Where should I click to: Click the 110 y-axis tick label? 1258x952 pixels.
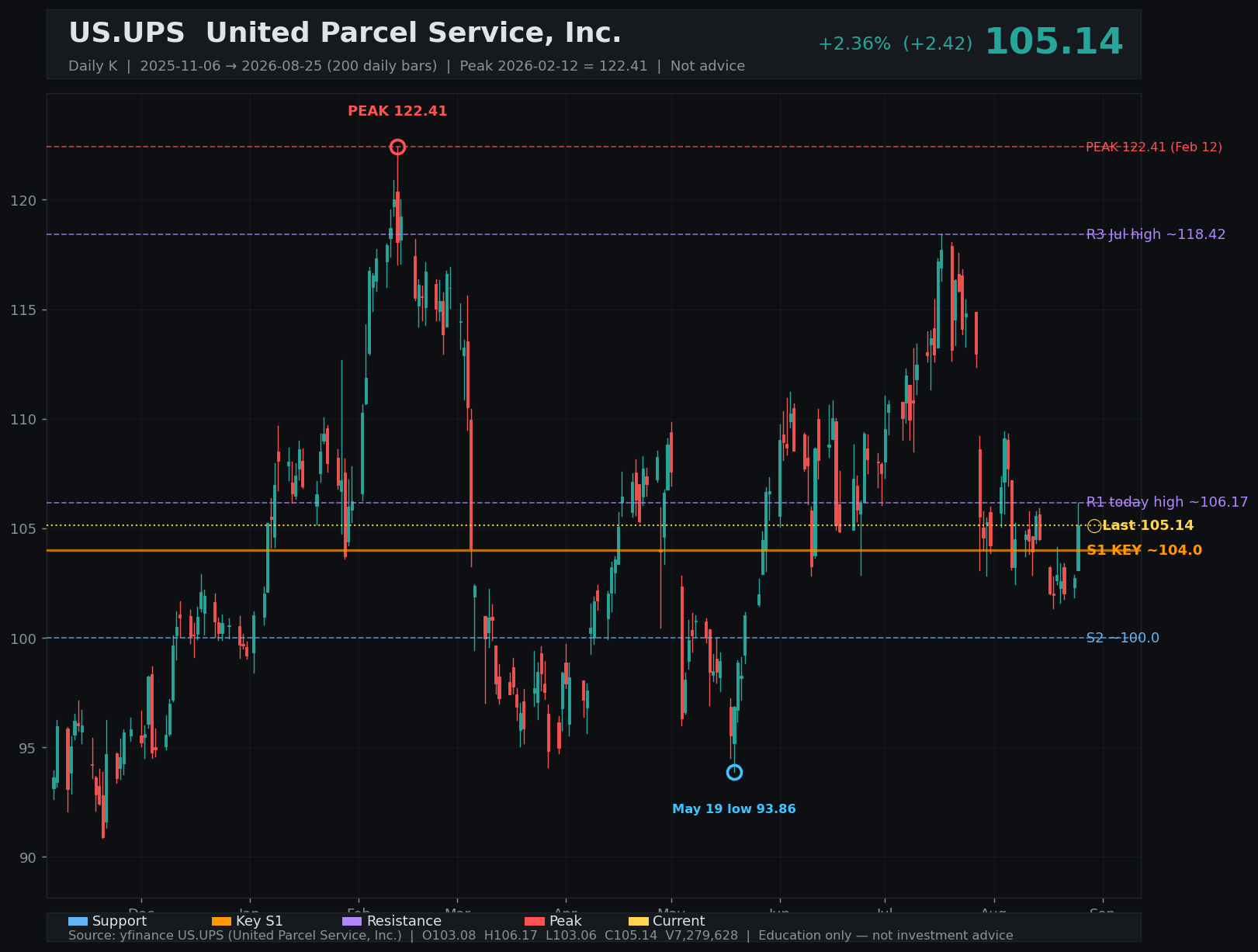coord(23,419)
